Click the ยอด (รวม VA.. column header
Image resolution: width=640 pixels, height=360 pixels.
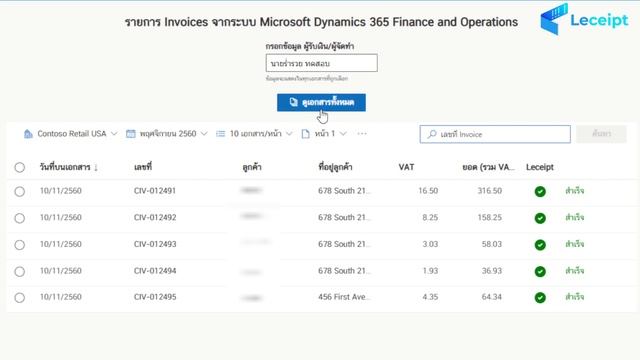pyautogui.click(x=489, y=167)
